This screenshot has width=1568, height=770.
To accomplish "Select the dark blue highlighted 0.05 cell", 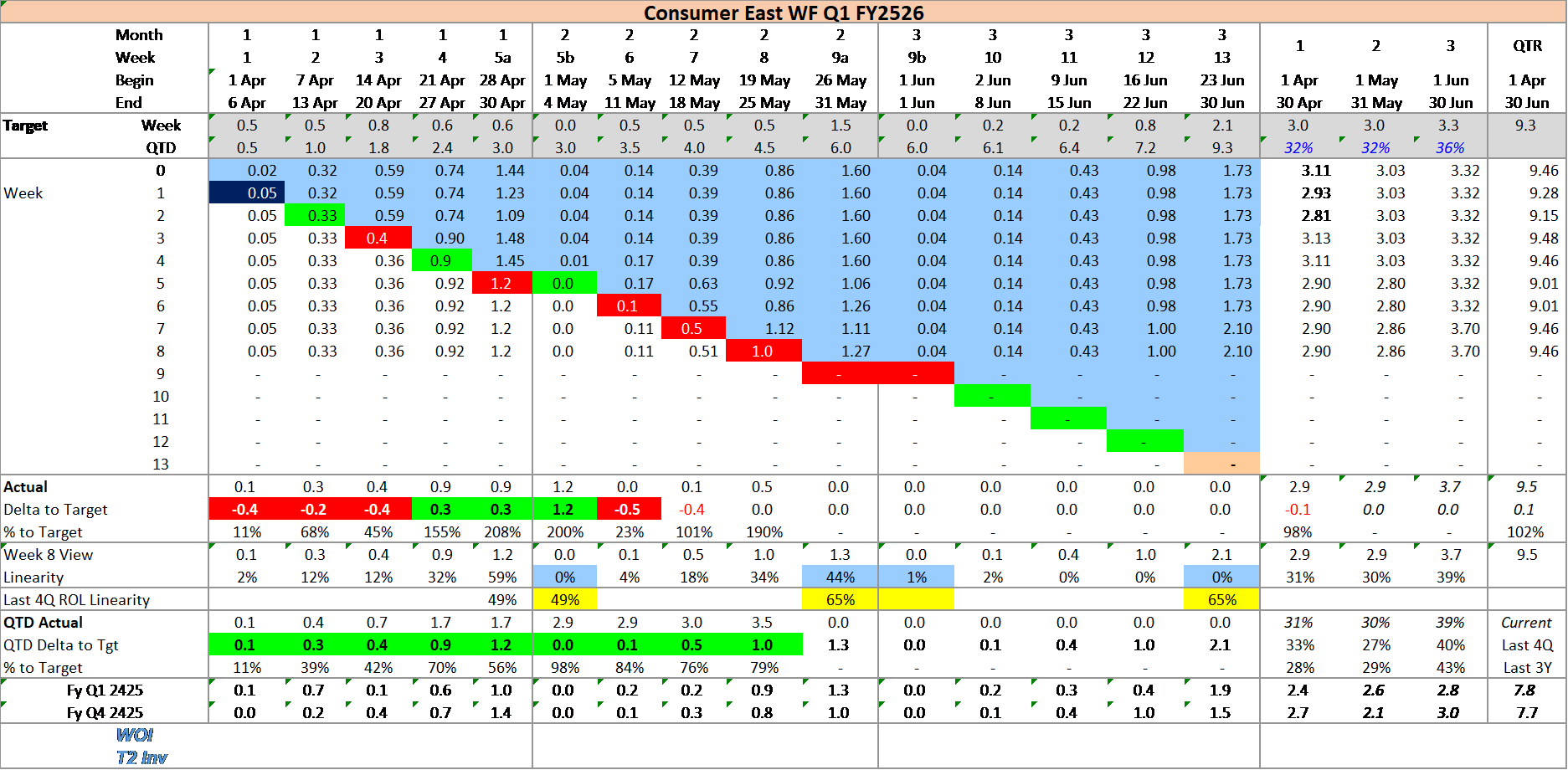I will 249,192.
